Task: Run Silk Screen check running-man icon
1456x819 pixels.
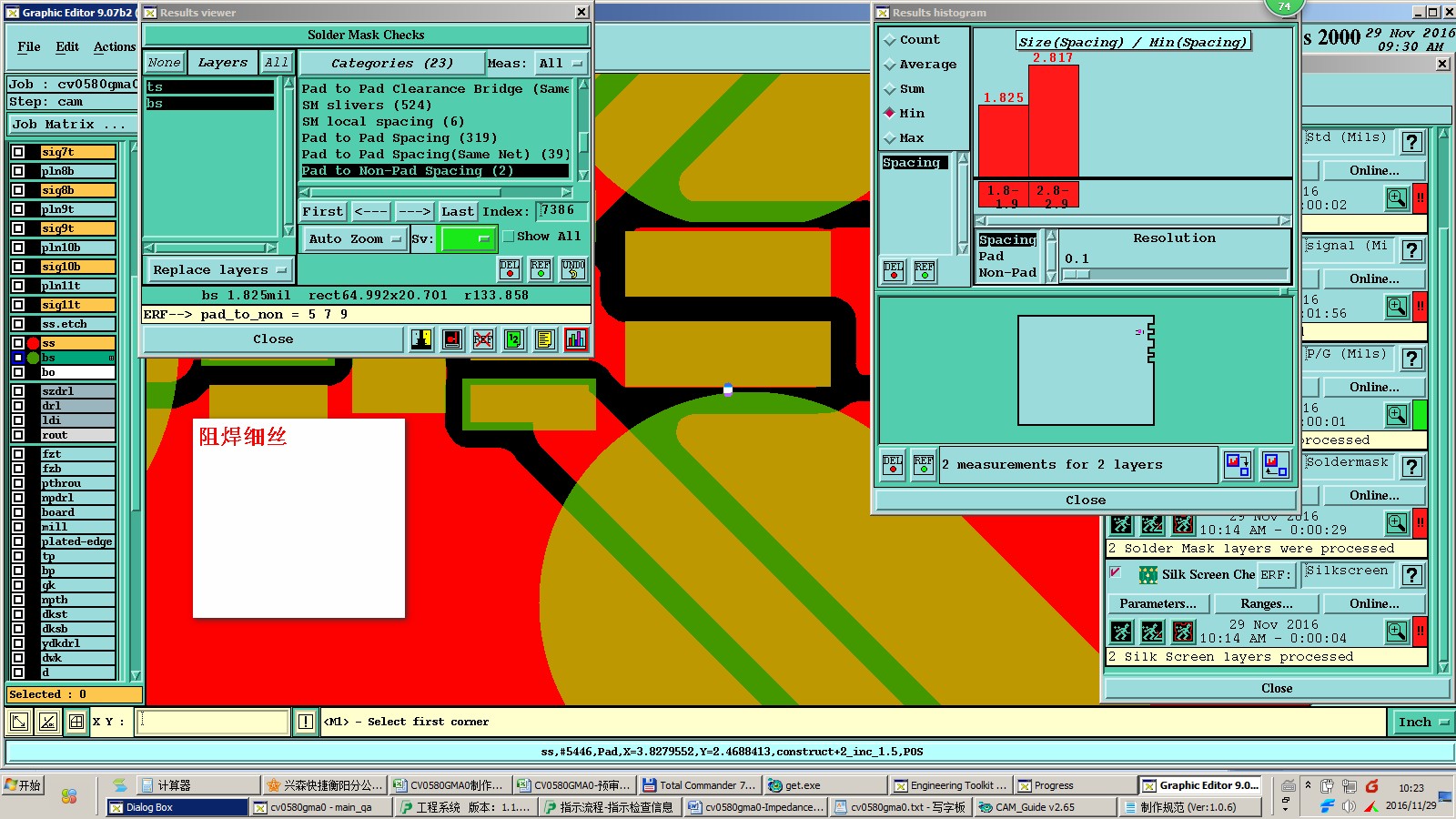Action: [1122, 631]
